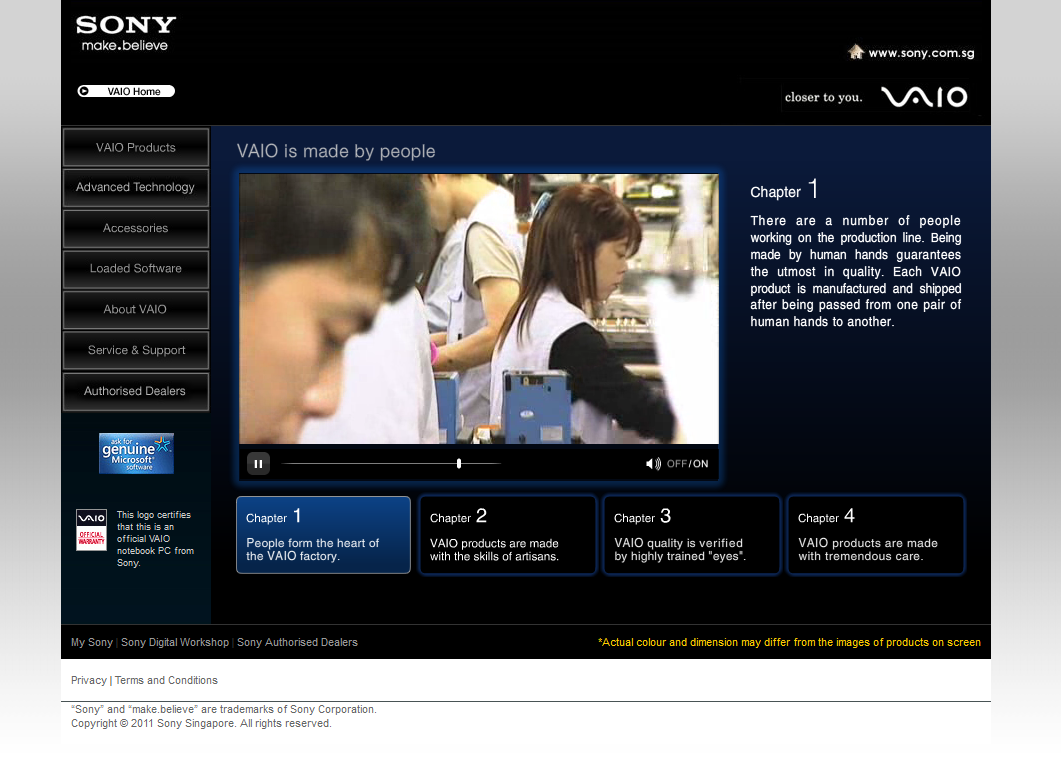Viewport: 1061px width, 766px height.
Task: Select Chapter 3 highly trained eyes
Action: tap(692, 535)
